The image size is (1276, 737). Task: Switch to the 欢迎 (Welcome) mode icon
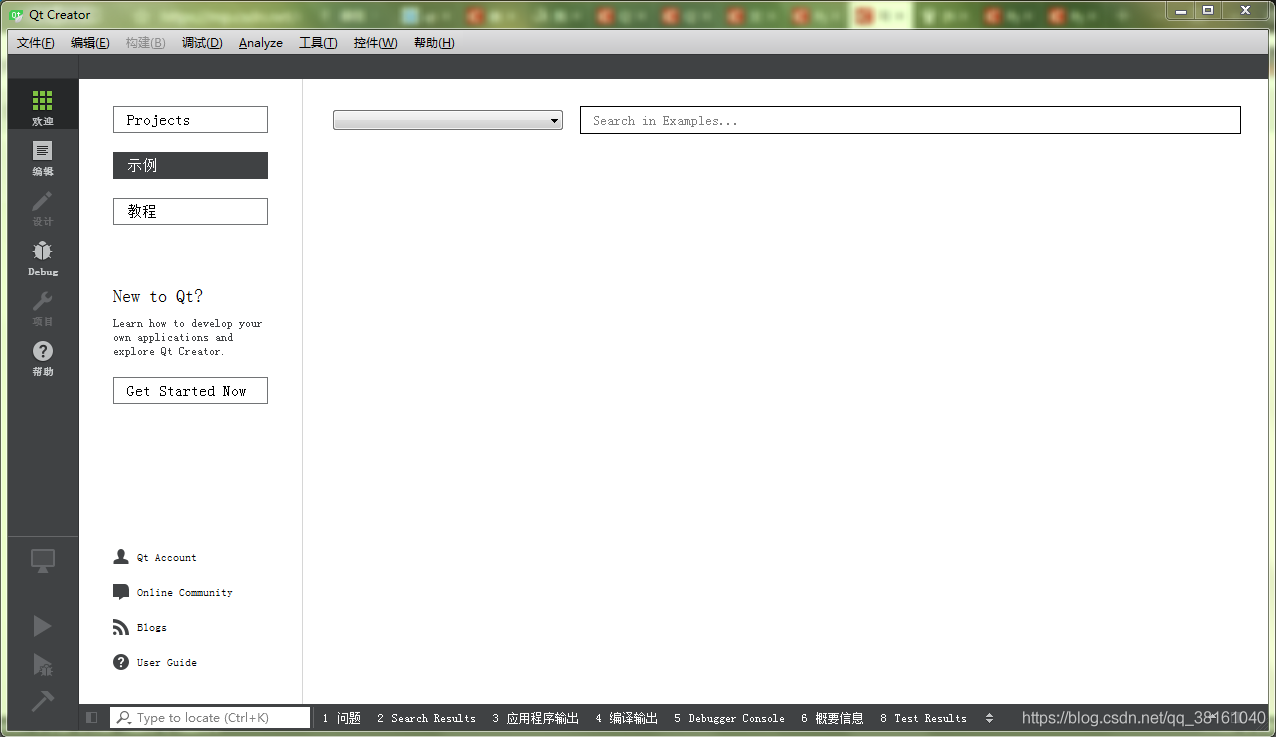point(42,104)
